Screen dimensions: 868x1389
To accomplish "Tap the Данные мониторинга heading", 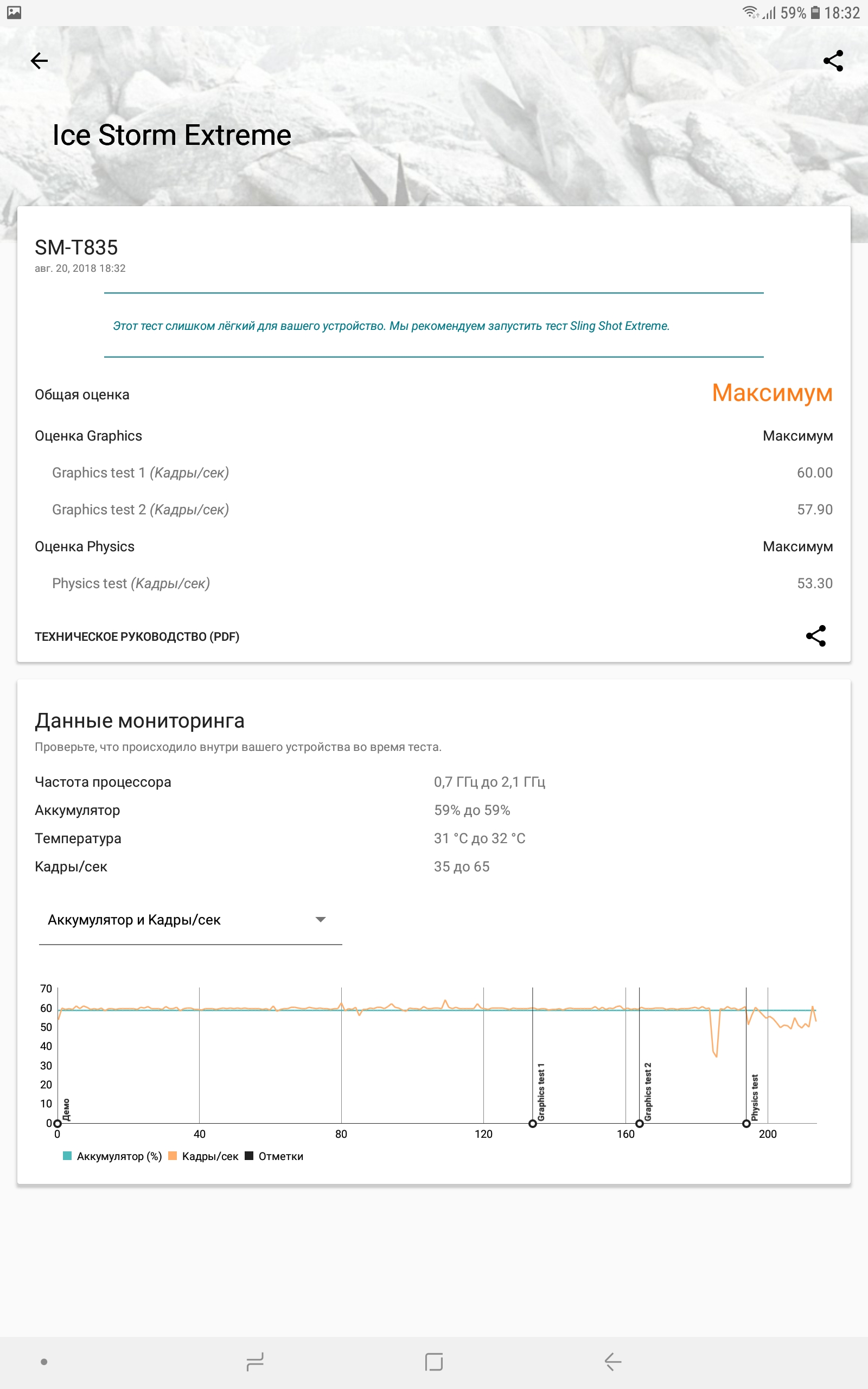I will (139, 721).
